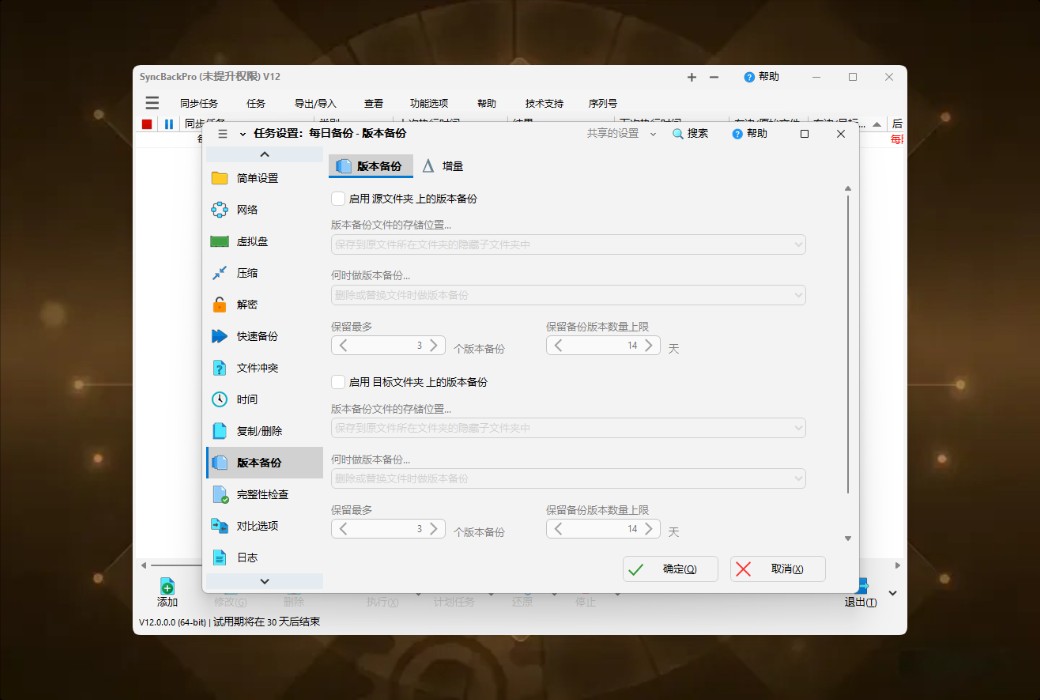Confirm settings with the 确定 button
The image size is (1040, 700).
pyautogui.click(x=671, y=568)
